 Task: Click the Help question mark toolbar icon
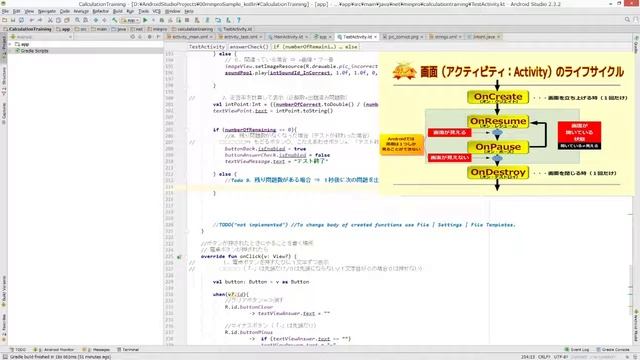(239, 20)
